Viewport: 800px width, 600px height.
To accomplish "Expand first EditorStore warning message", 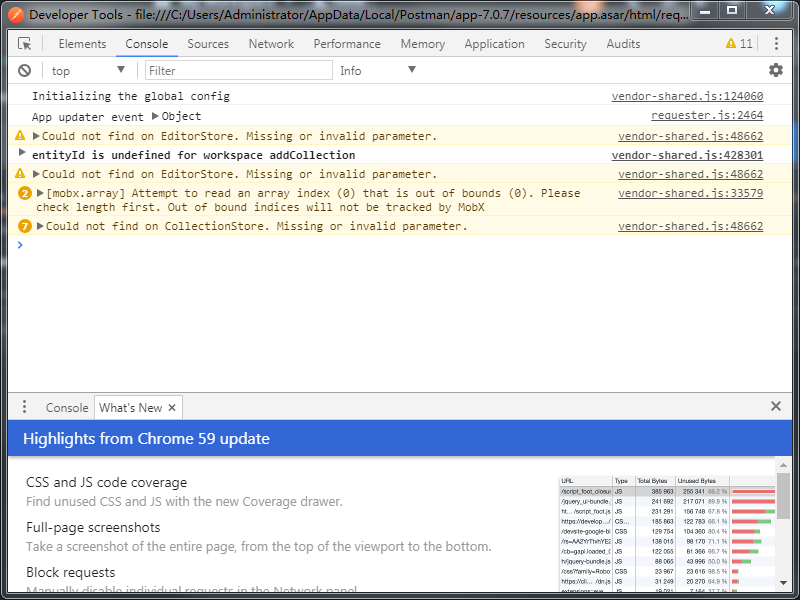I will (x=36, y=136).
